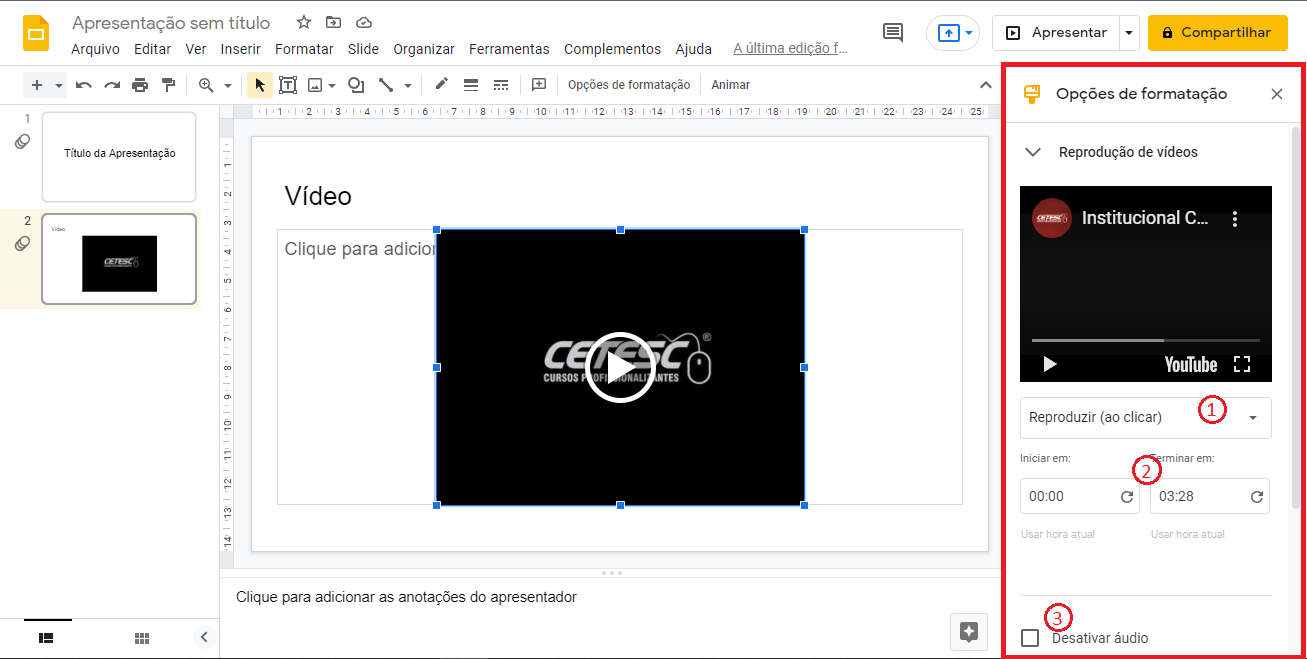Open the Explore button
The width and height of the screenshot is (1307, 659).
click(x=968, y=632)
